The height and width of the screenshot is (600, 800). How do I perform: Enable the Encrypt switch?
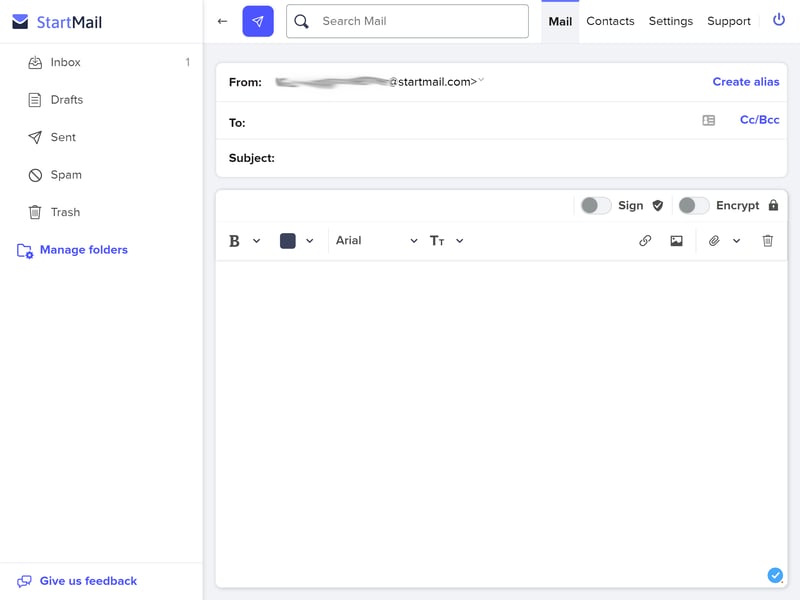point(694,206)
